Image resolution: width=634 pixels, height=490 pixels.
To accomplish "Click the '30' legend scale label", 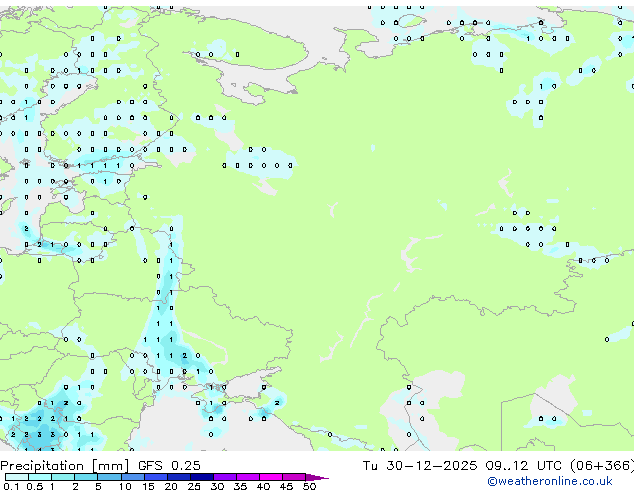I will (217, 486).
